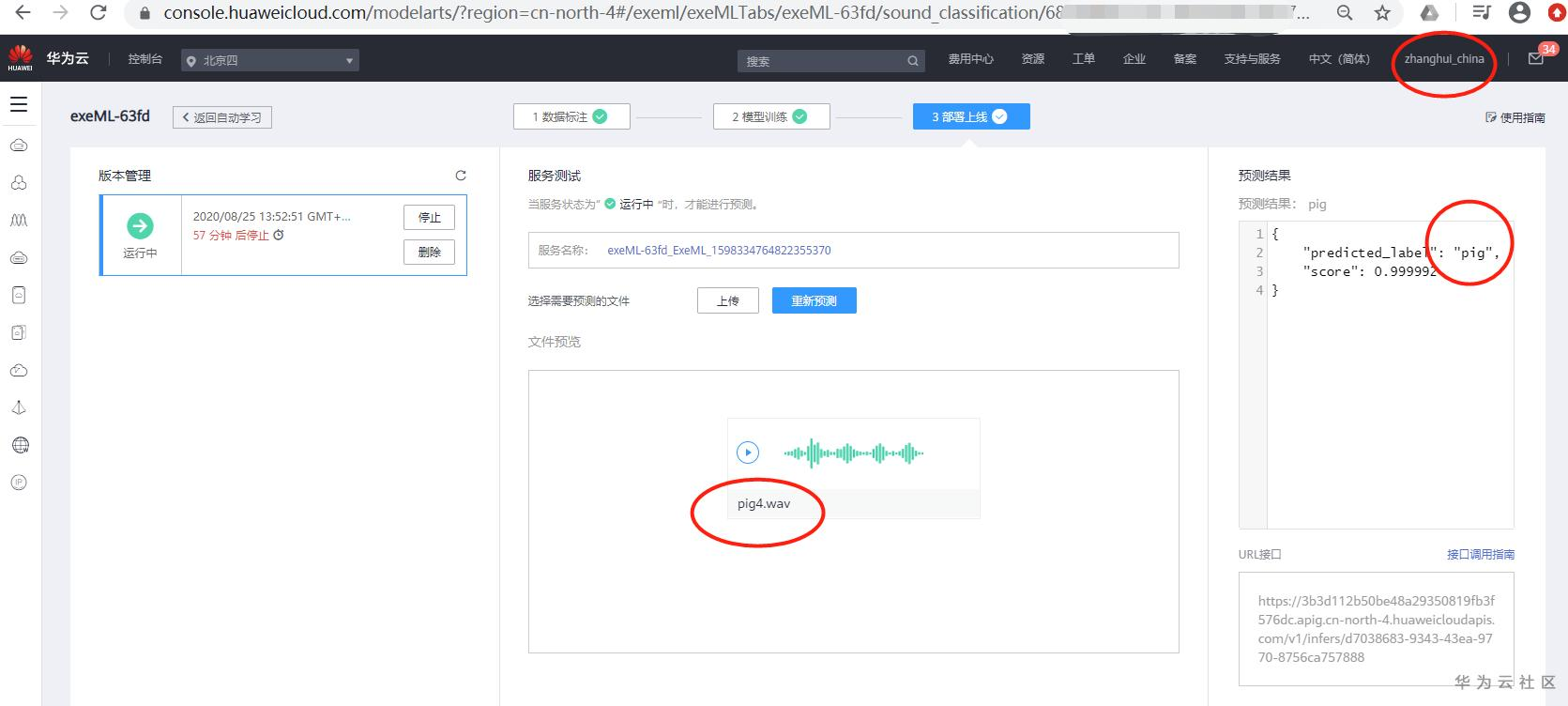Switch to step 2 模型训练
The height and width of the screenshot is (706, 1568).
(x=771, y=116)
